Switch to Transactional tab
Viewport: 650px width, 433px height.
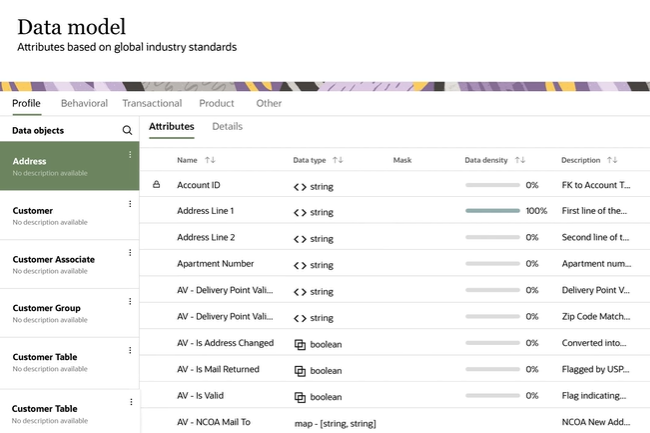[x=152, y=103]
